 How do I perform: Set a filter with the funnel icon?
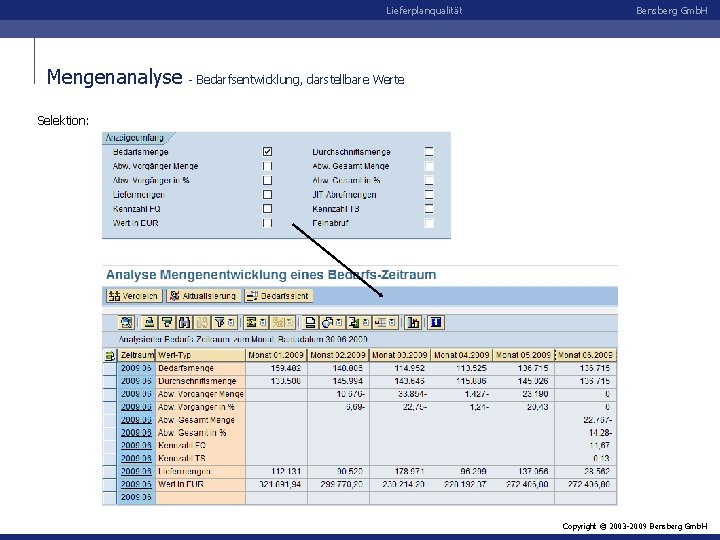pyautogui.click(x=219, y=322)
